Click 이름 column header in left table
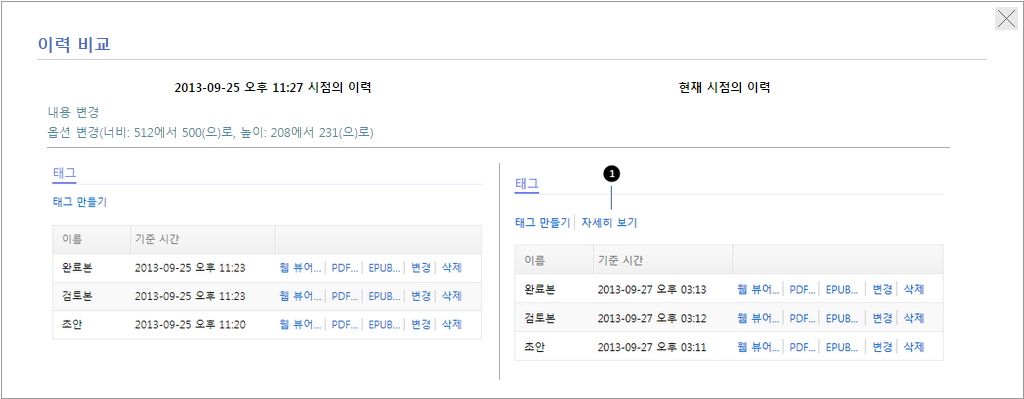The height and width of the screenshot is (399, 1024). click(72, 240)
